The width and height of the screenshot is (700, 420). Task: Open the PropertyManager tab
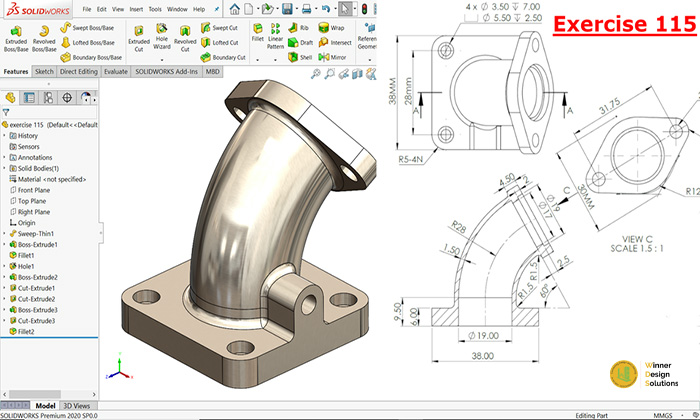coord(29,97)
